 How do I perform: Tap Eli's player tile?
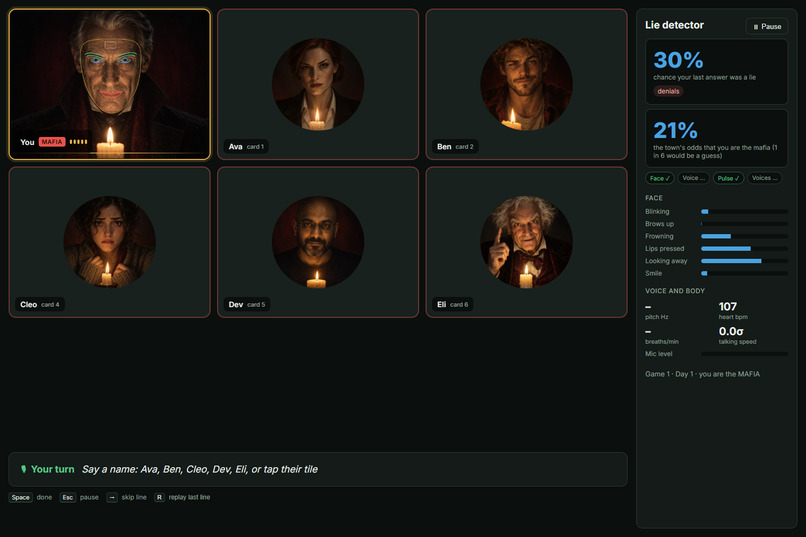click(x=526, y=242)
